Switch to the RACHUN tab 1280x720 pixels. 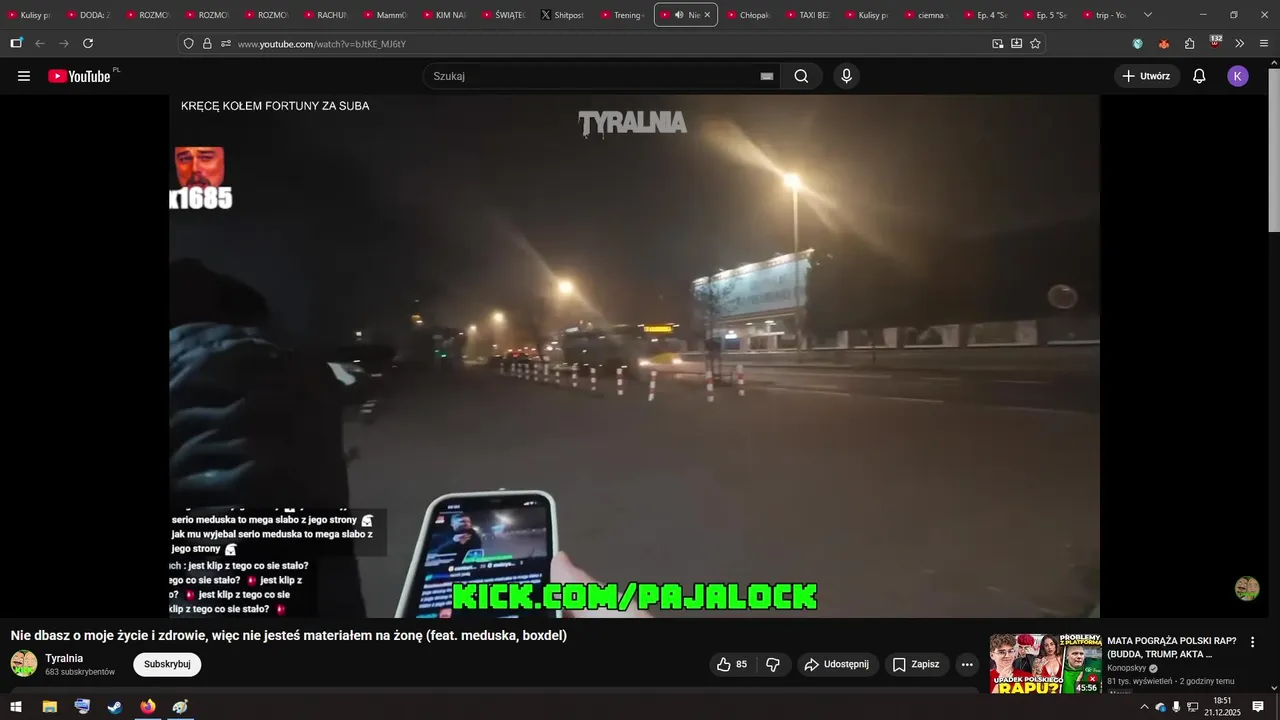coord(325,15)
